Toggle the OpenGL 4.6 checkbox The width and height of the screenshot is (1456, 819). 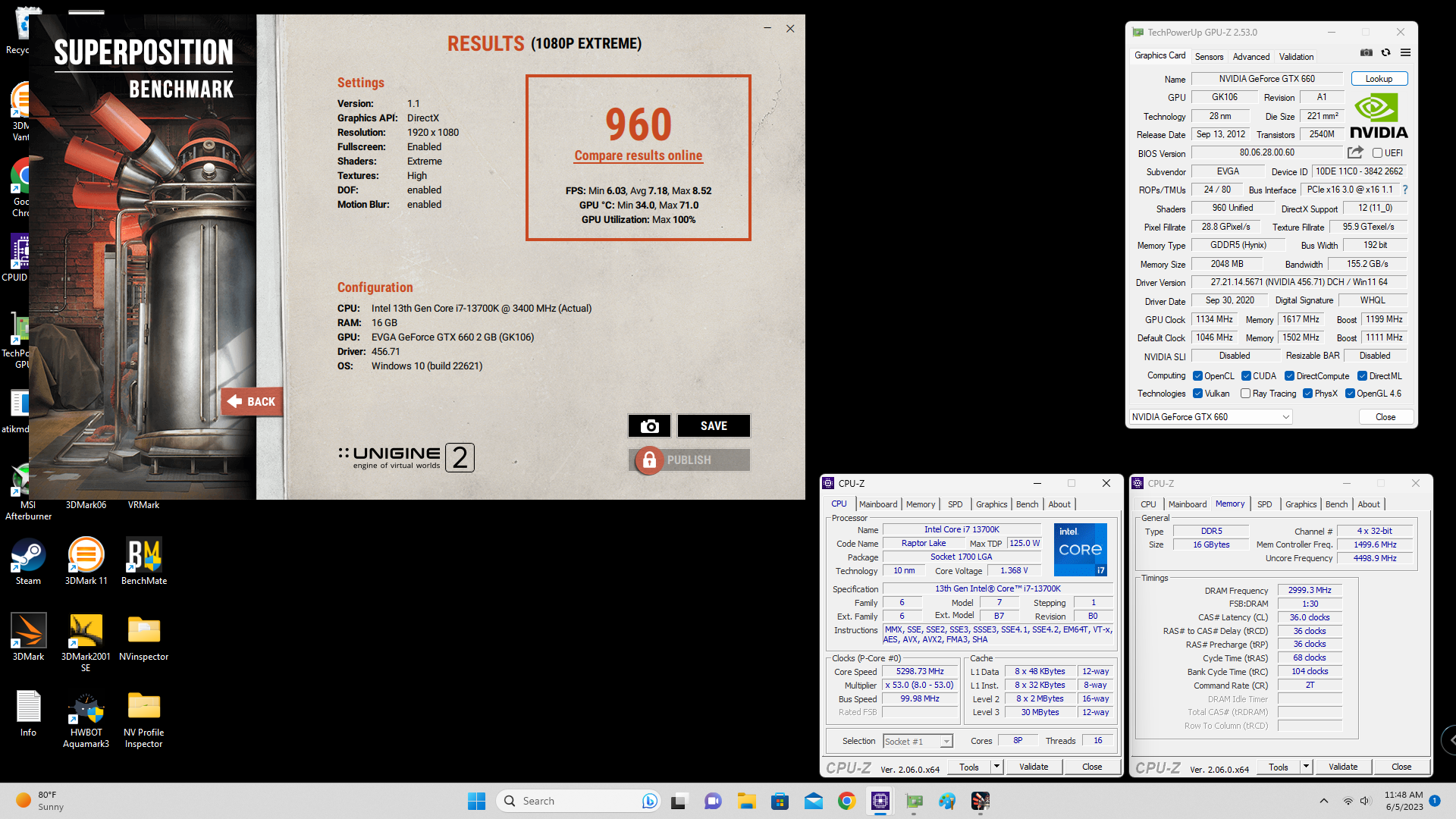(1350, 394)
